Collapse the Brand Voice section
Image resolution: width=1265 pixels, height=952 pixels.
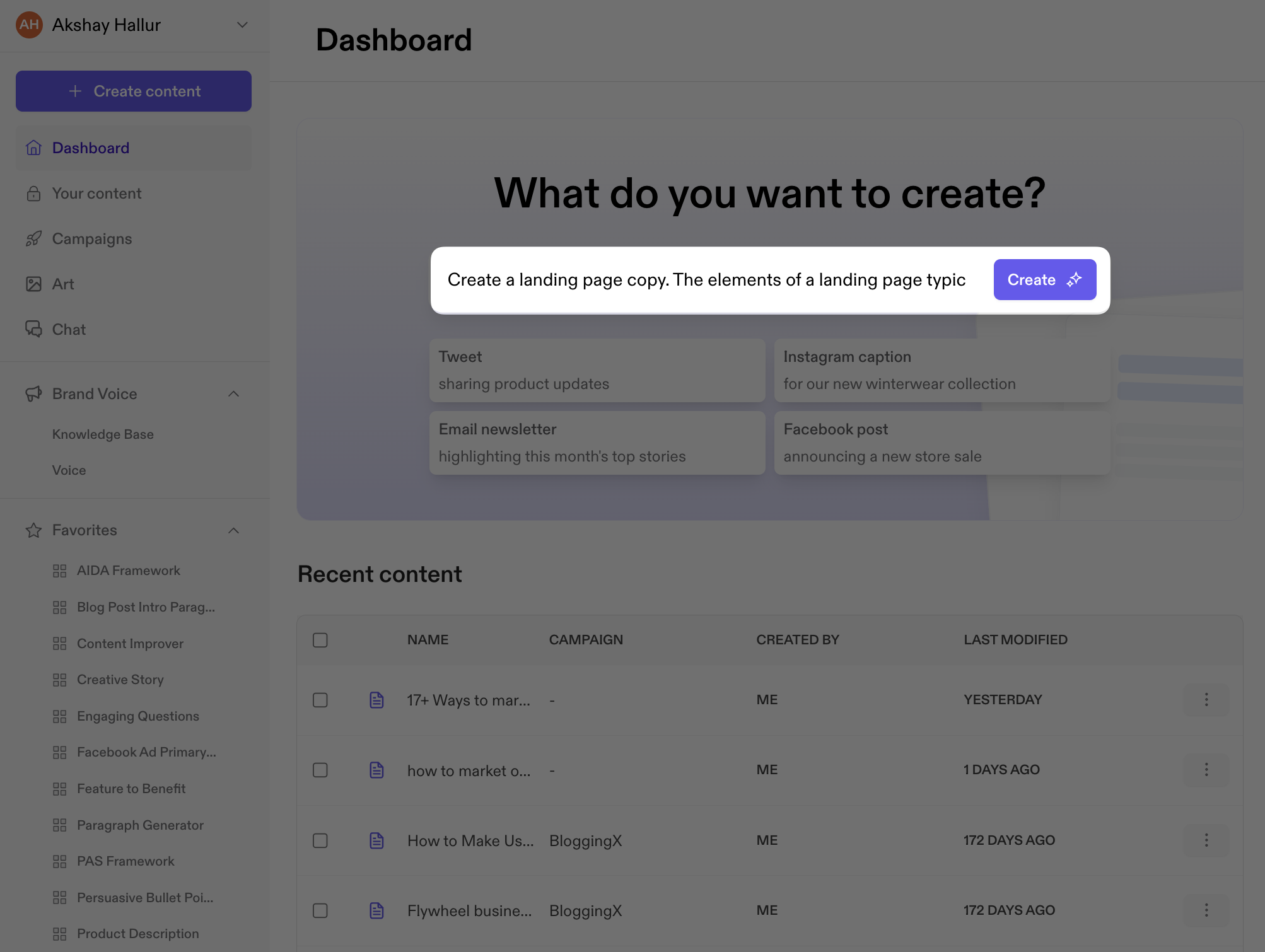point(233,394)
